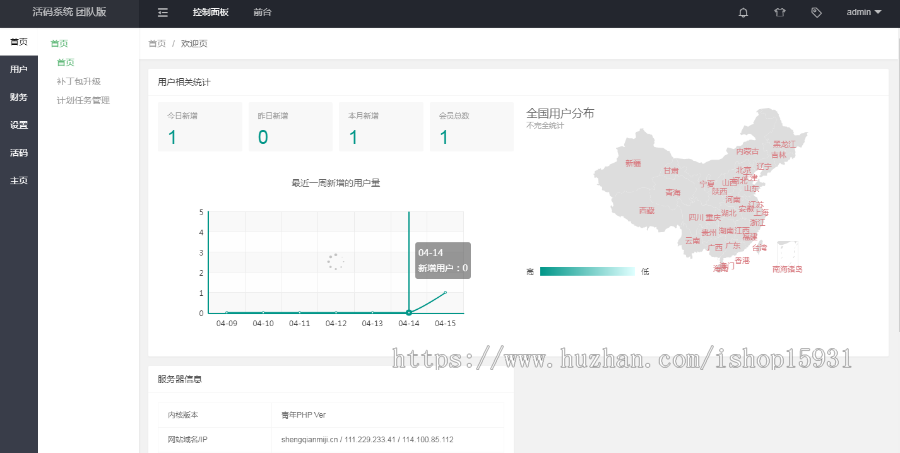Click the 最近一周新增的用户量 chart title
The image size is (900, 453).
tap(336, 183)
